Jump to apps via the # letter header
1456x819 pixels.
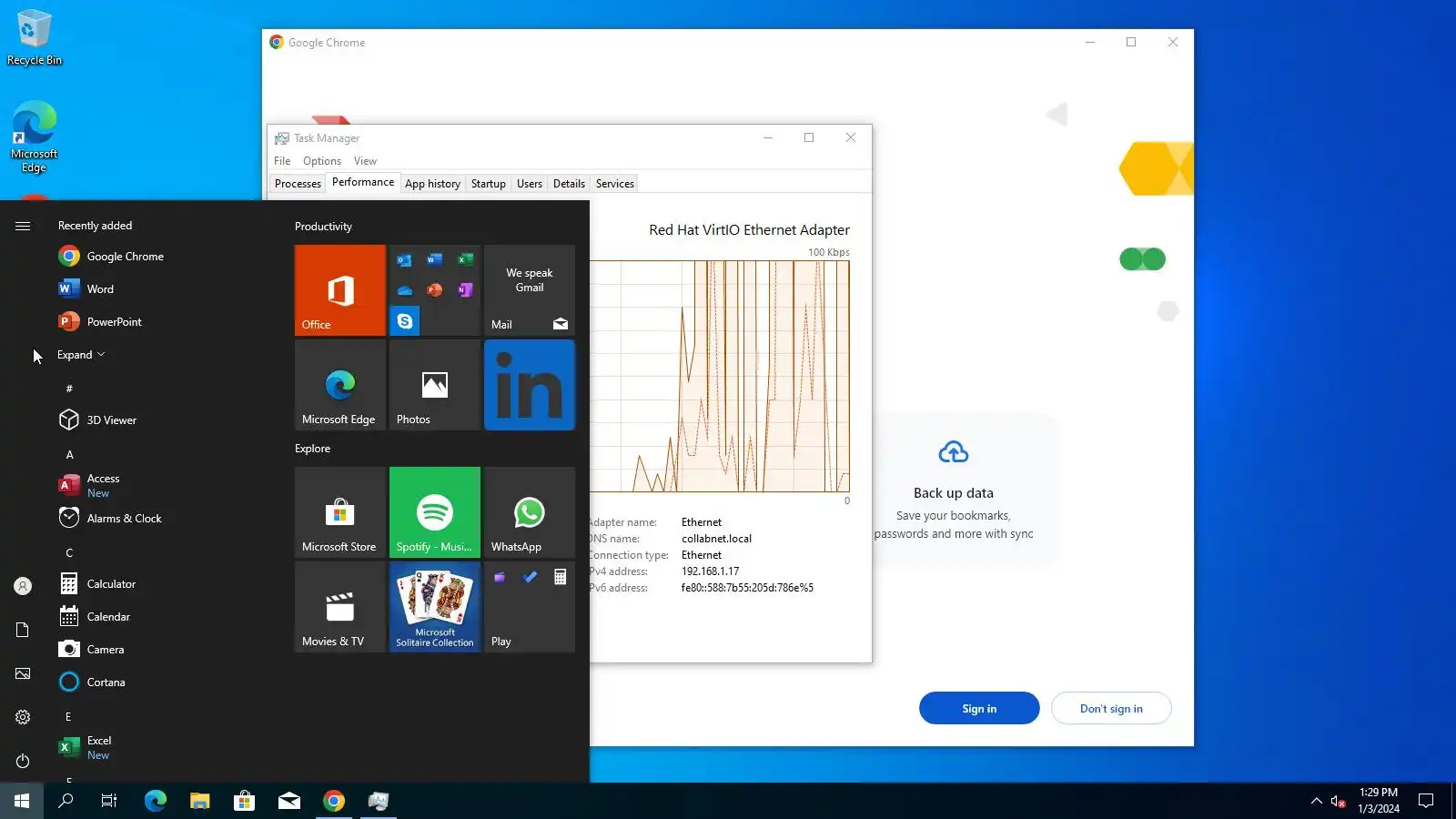69,389
